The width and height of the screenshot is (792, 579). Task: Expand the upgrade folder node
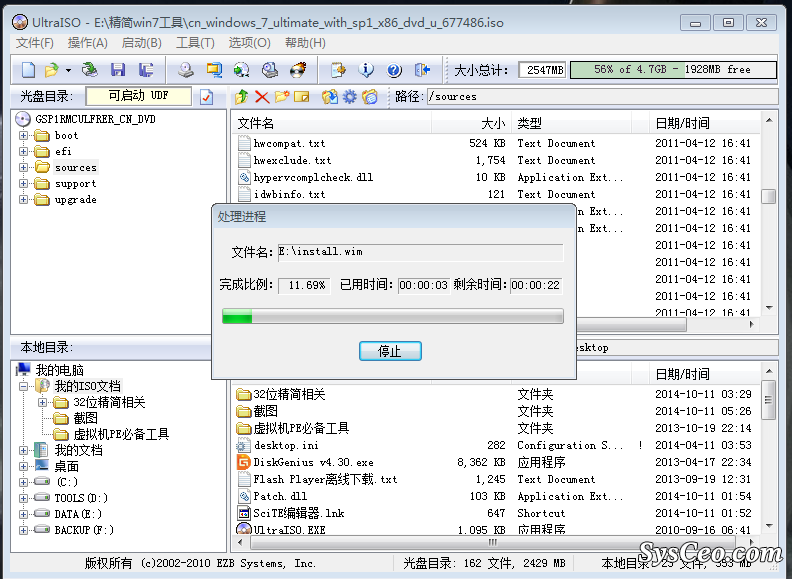23,200
